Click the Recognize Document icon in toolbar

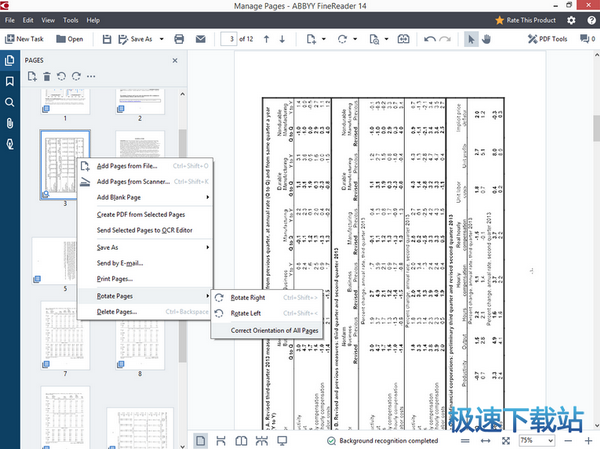pos(374,39)
